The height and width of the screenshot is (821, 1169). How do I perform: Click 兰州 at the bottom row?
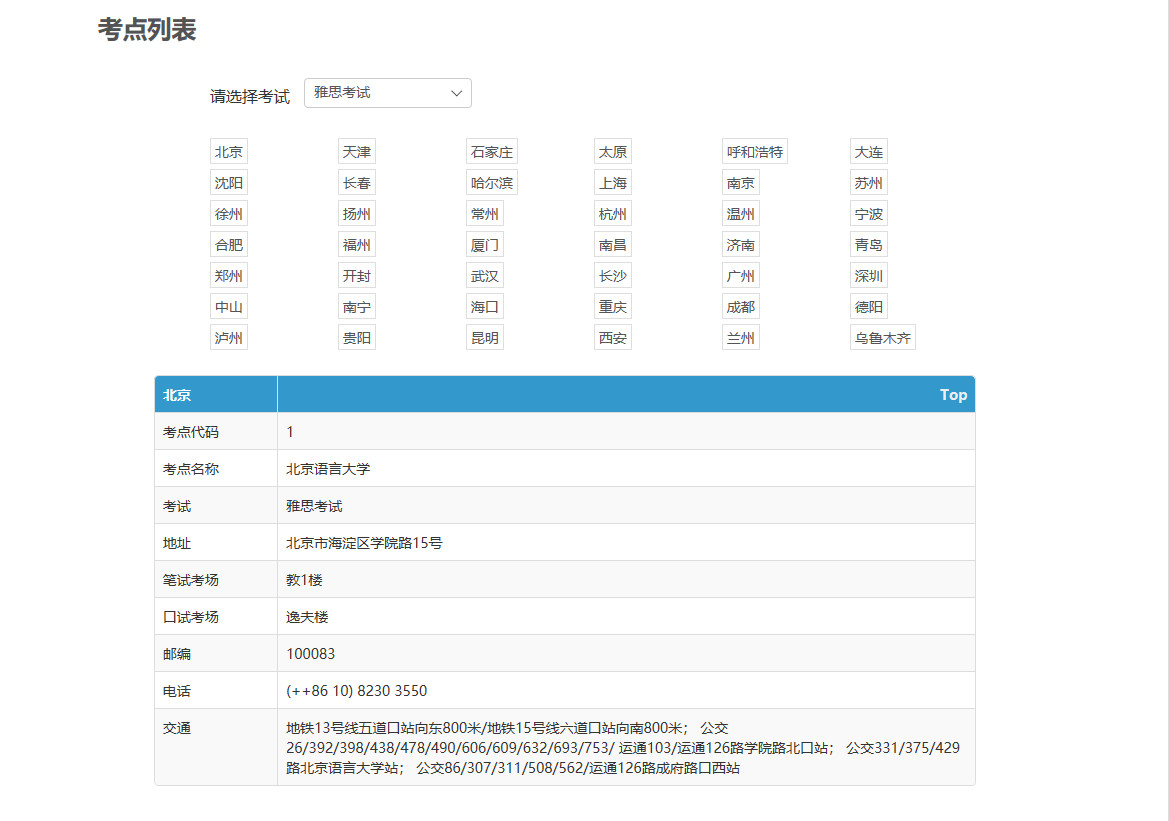pyautogui.click(x=740, y=337)
